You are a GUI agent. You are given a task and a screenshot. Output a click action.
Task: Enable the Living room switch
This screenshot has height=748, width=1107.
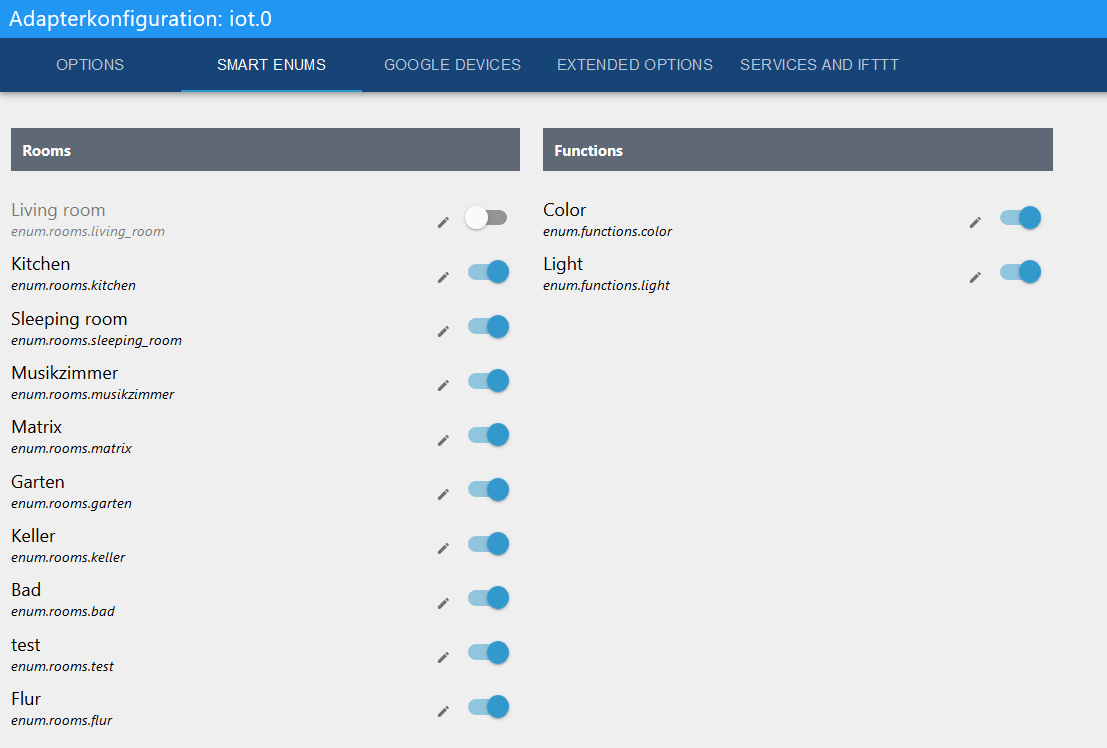click(x=486, y=218)
